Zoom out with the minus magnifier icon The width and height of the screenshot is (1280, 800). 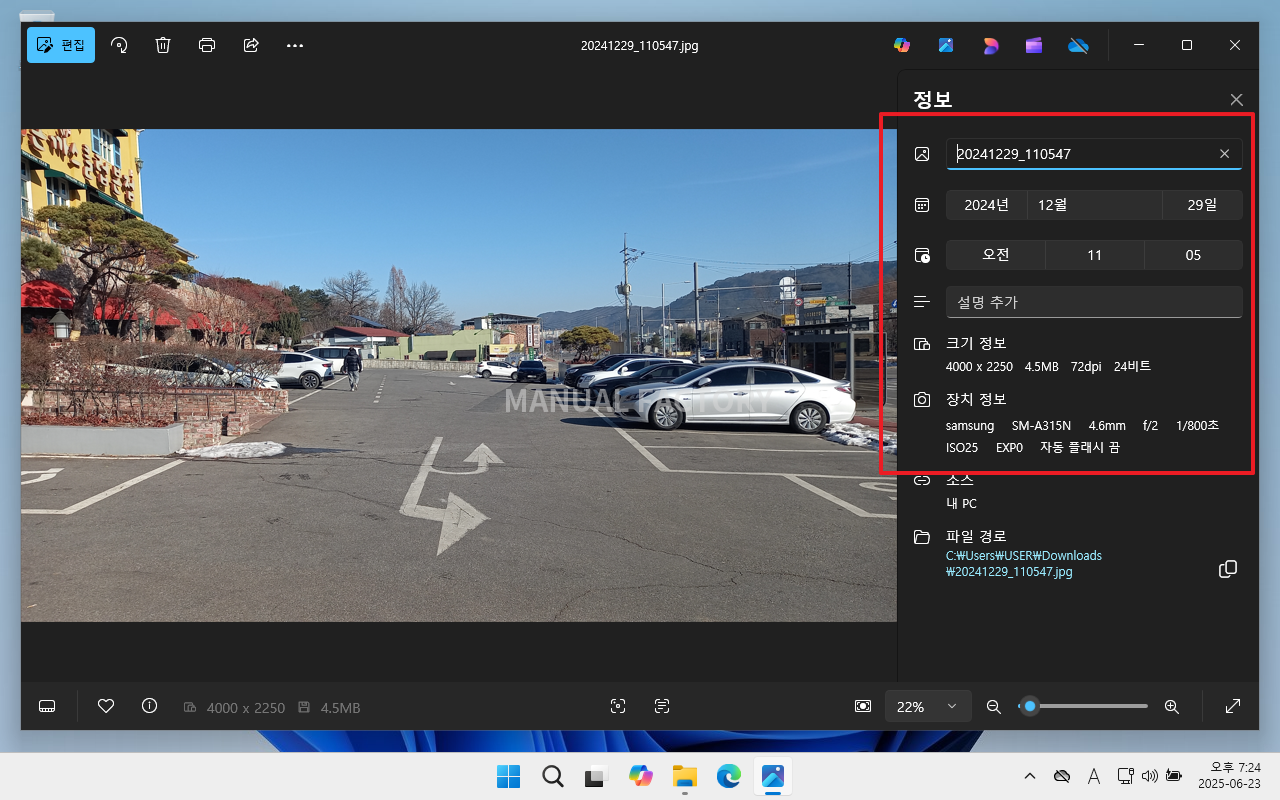(x=994, y=706)
